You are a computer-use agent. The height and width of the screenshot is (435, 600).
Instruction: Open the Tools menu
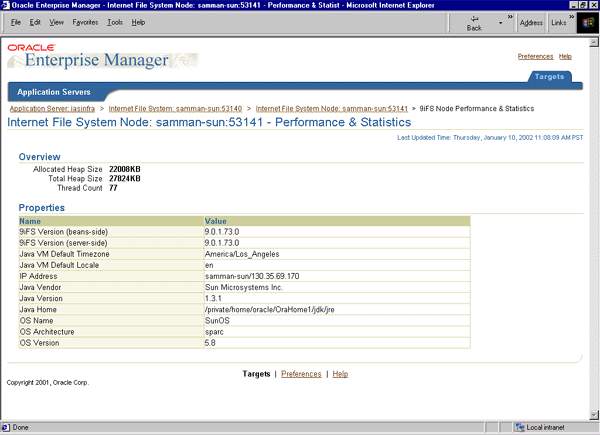click(115, 23)
